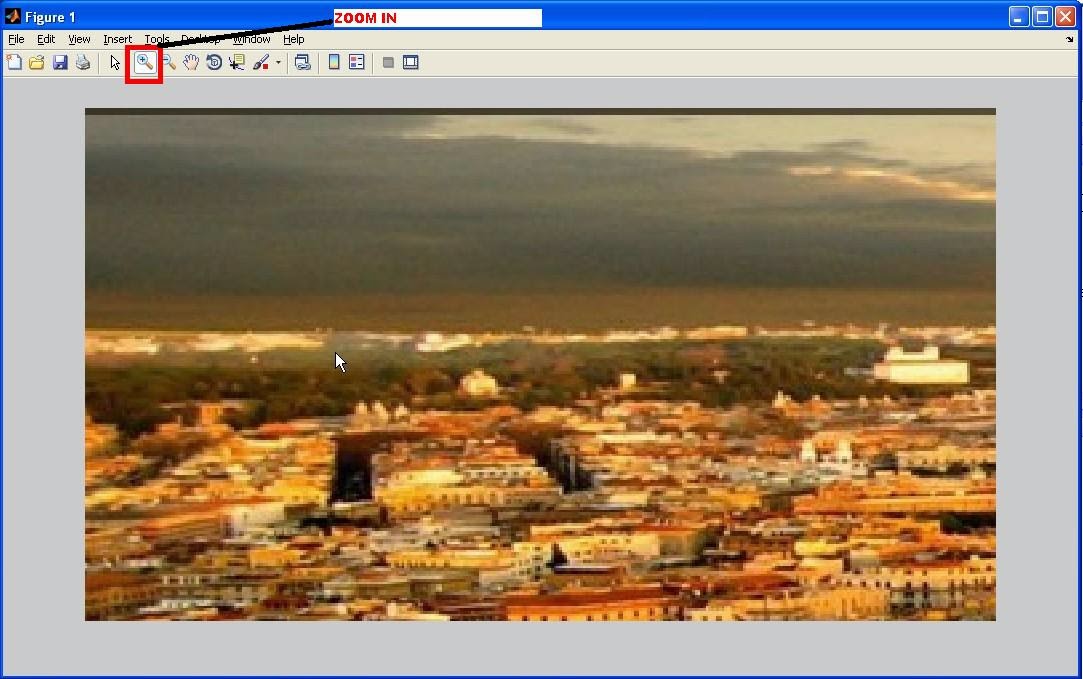Save the current figure
Viewport: 1083px width, 679px height.
[x=60, y=61]
